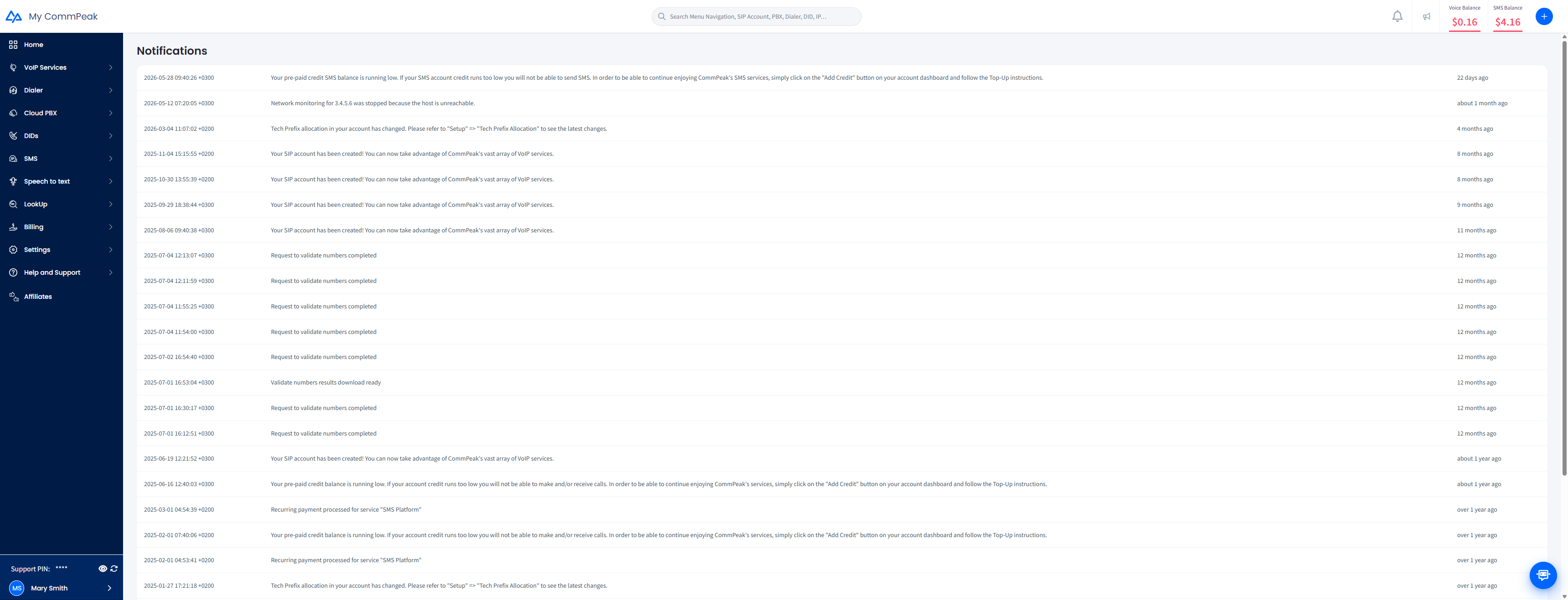The height and width of the screenshot is (600, 1568).
Task: Click the scrollbar down arrow
Action: coord(1564,596)
